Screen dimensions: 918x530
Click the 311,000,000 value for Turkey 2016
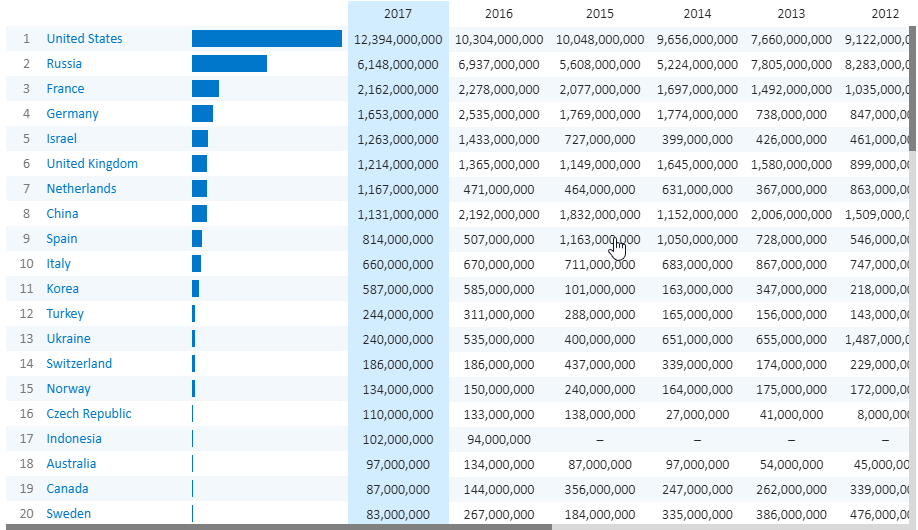[x=499, y=314]
